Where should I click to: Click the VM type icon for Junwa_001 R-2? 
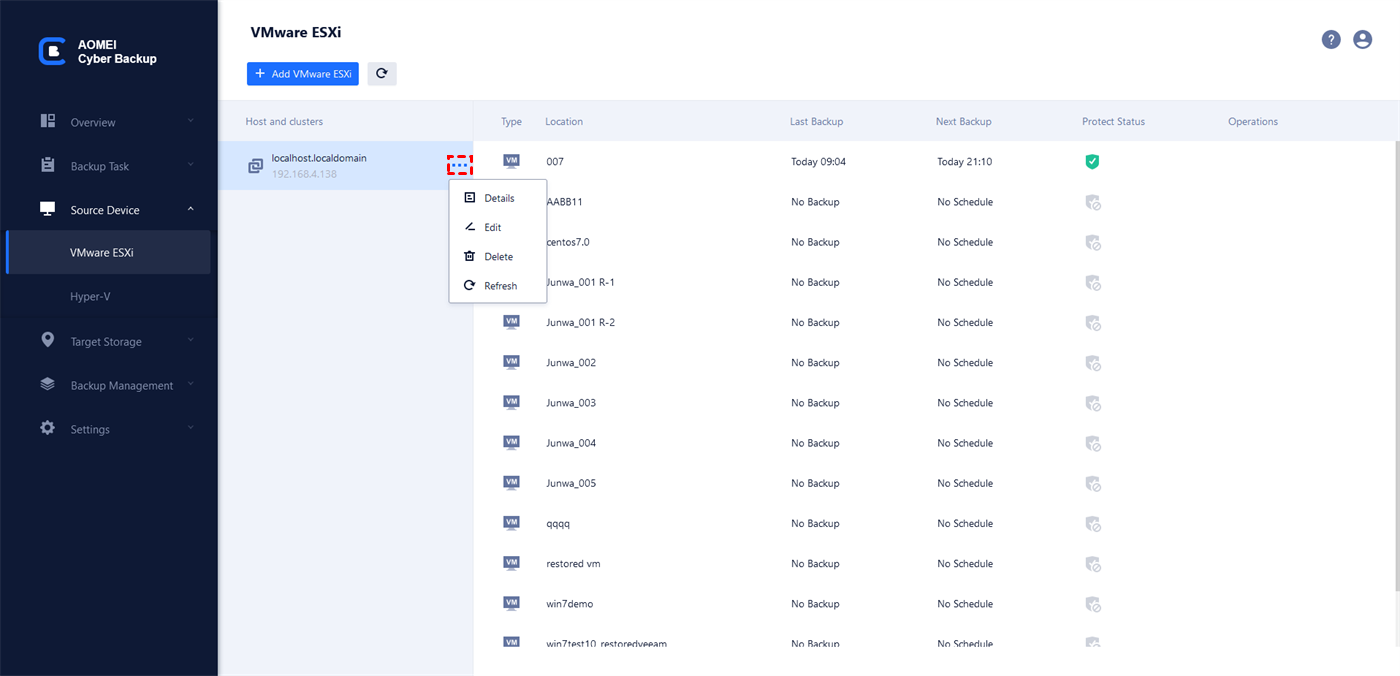(x=511, y=322)
